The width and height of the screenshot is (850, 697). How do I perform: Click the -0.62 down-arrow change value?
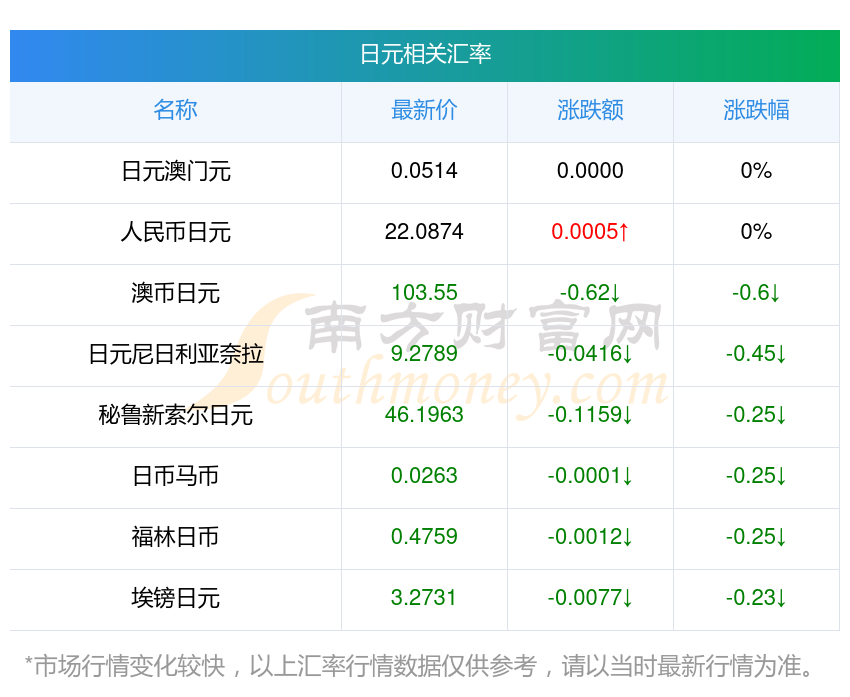tap(590, 293)
